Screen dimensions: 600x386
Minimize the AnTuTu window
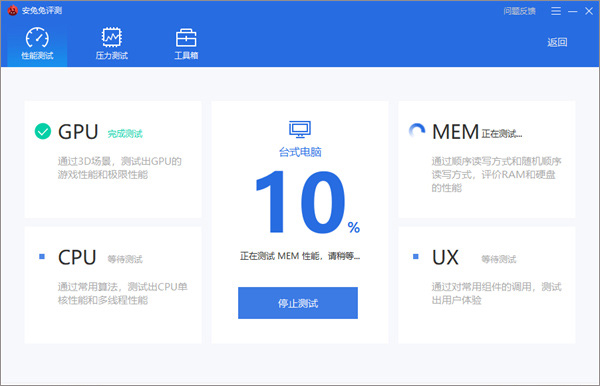(572, 11)
